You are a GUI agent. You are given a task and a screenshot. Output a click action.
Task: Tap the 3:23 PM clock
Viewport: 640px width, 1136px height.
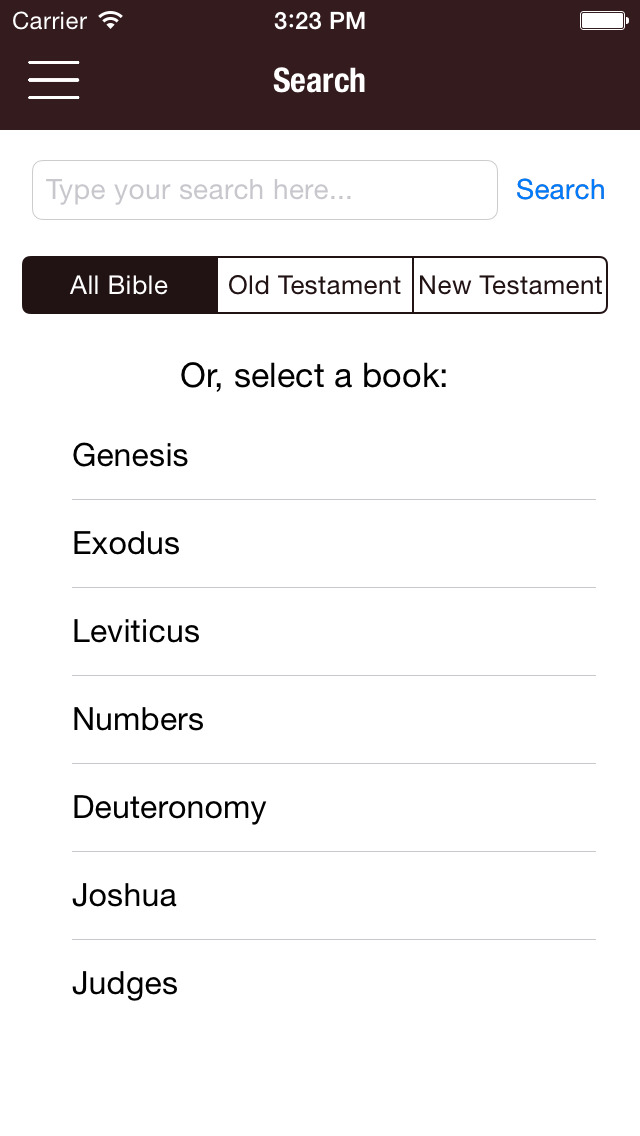tap(319, 20)
